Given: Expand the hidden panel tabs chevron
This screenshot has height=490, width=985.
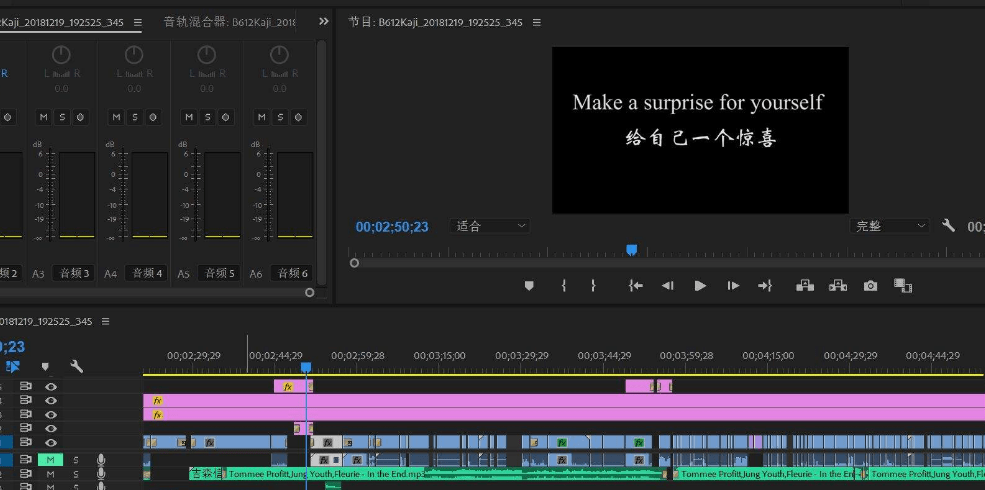Looking at the screenshot, I should click(x=324, y=22).
